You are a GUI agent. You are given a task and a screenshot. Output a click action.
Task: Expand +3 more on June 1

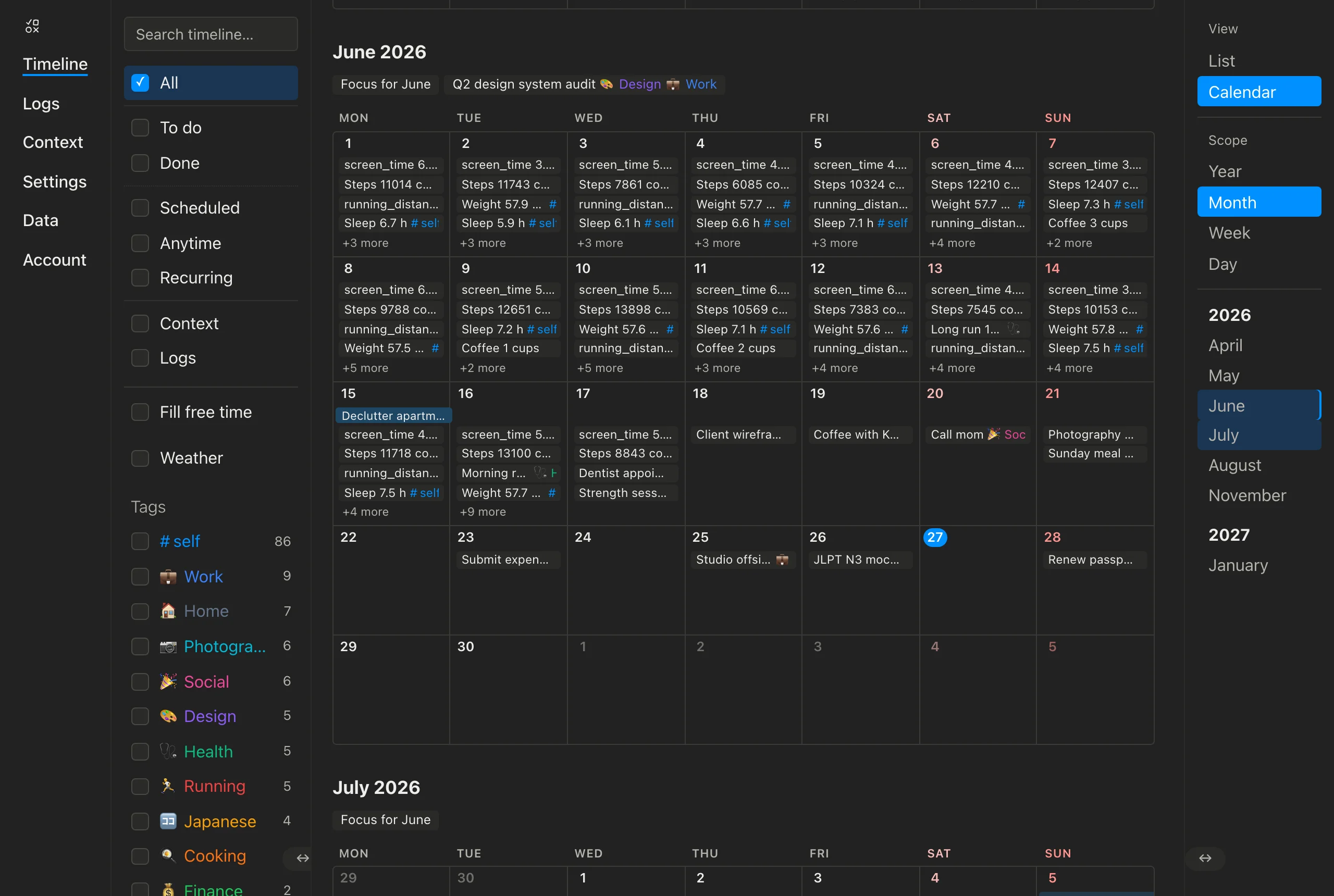pos(365,243)
